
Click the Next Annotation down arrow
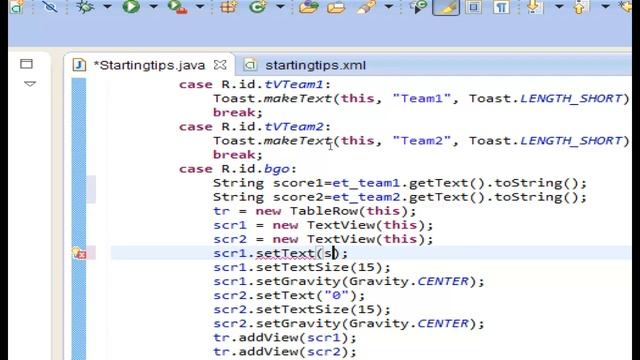click(x=534, y=7)
